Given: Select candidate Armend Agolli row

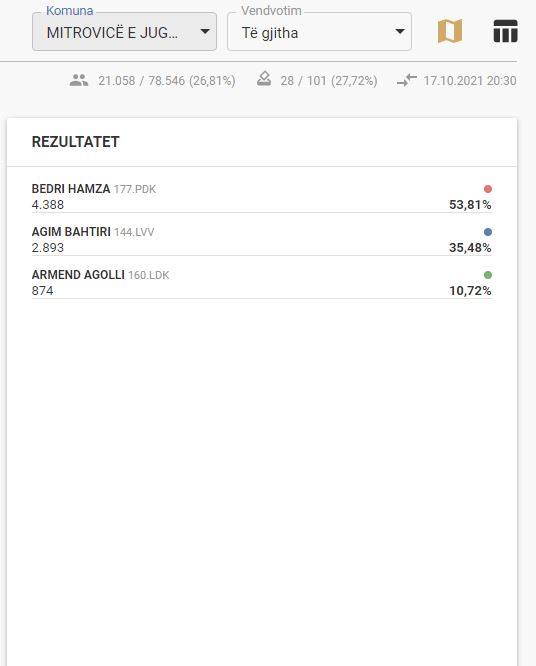Looking at the screenshot, I should 262,282.
